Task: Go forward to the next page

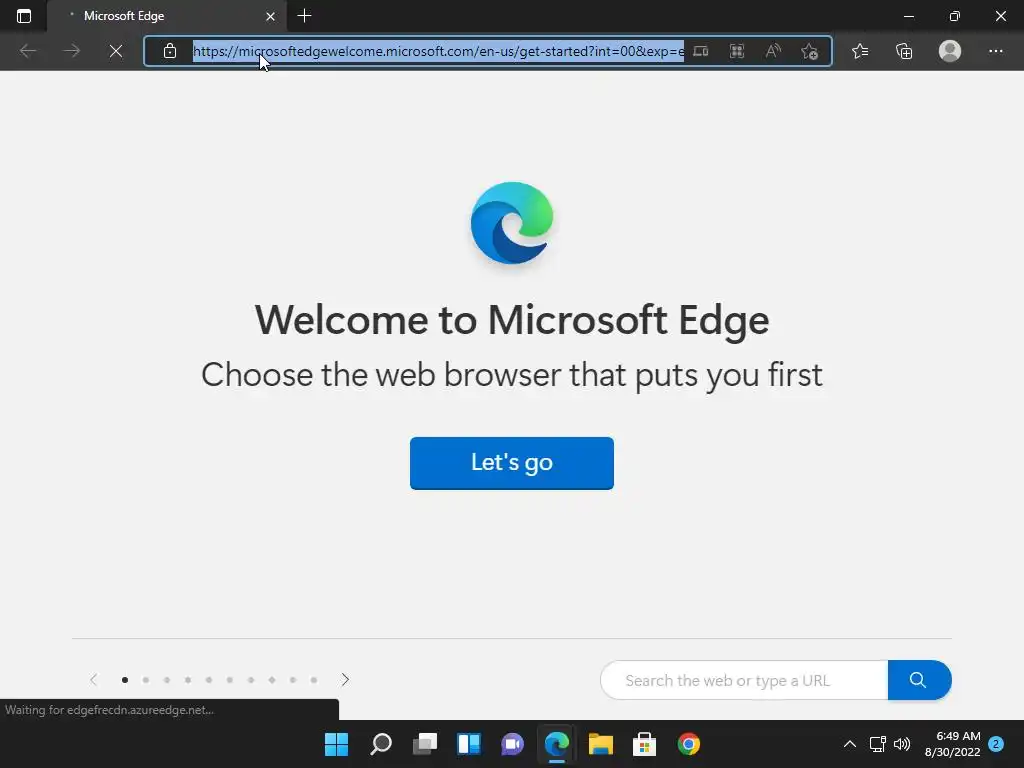Action: point(71,51)
